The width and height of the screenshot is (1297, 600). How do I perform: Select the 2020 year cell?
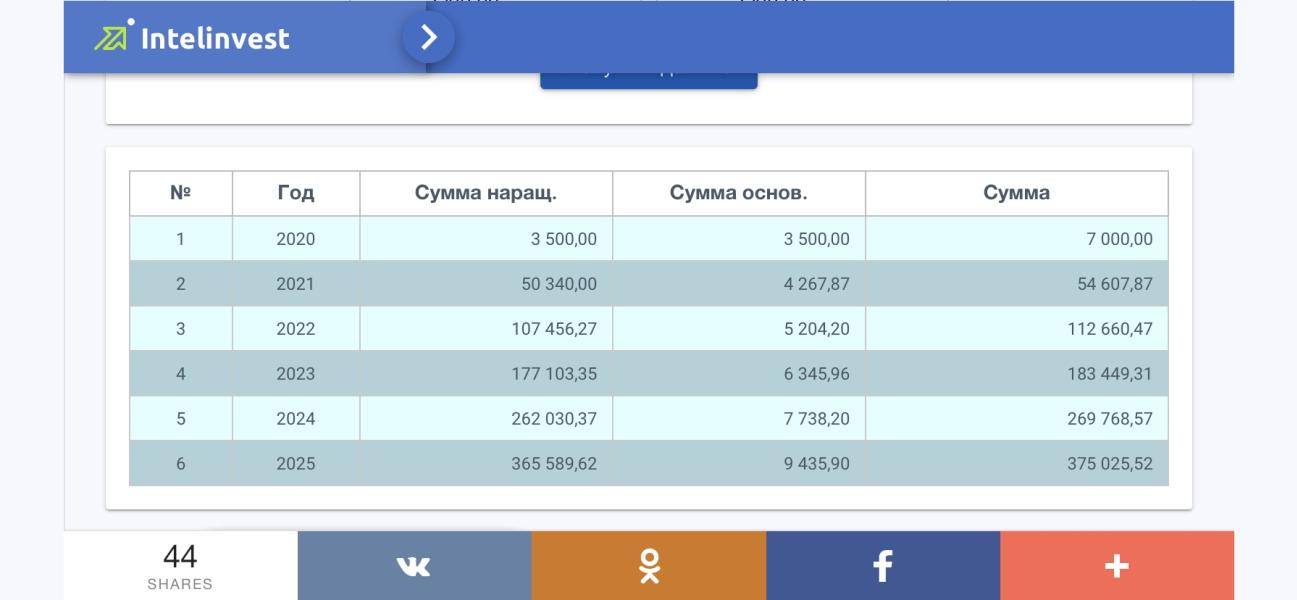(296, 239)
